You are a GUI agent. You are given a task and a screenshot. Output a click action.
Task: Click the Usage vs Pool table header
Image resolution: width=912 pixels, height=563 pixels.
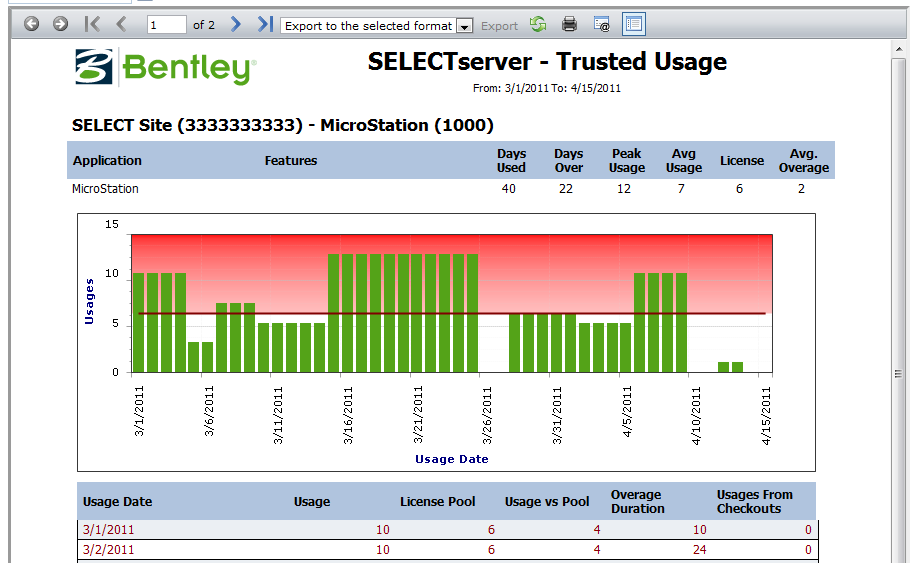tap(547, 501)
